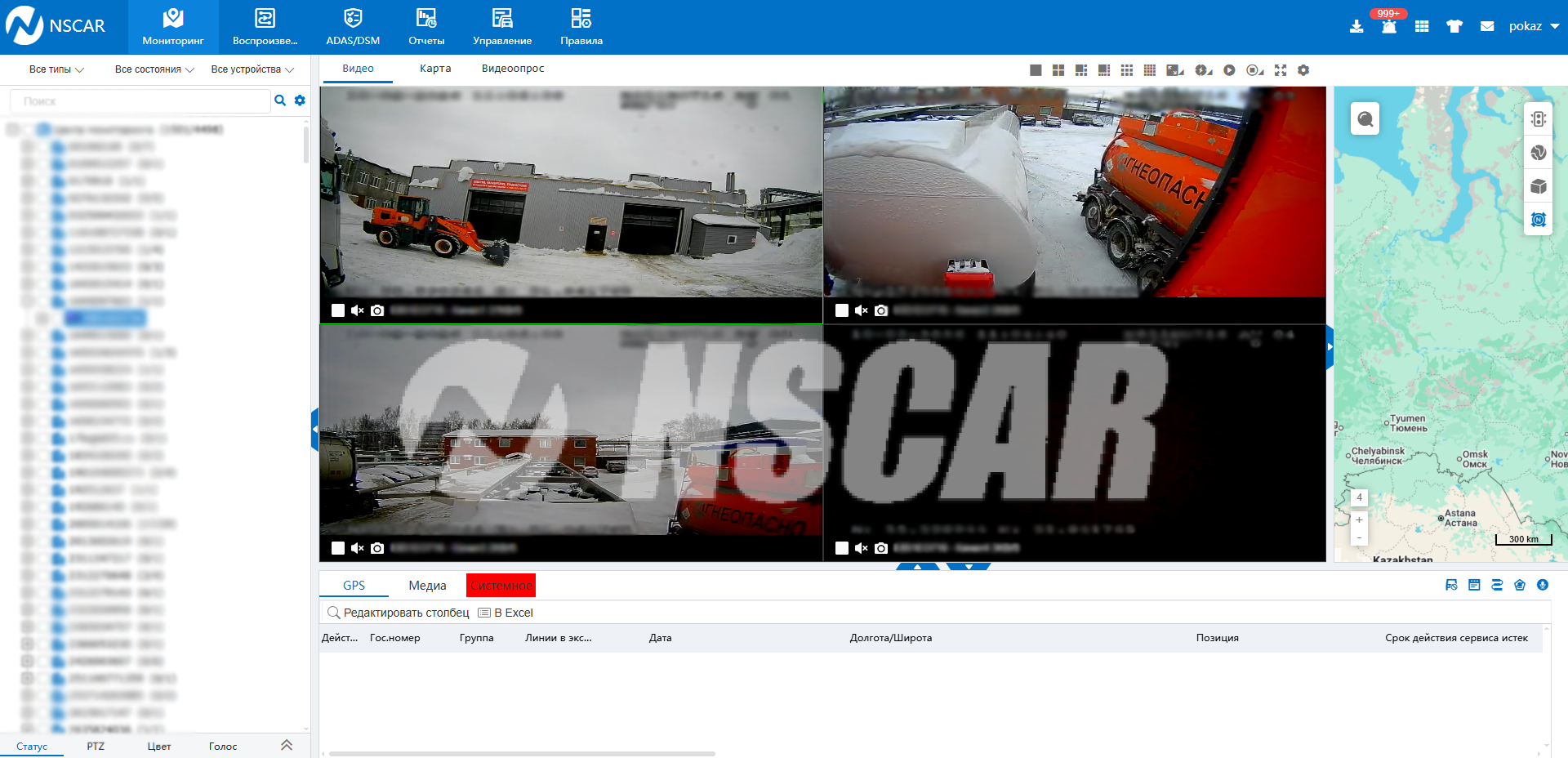Click the NSCAR logo
The image size is (1568, 758).
click(x=56, y=26)
